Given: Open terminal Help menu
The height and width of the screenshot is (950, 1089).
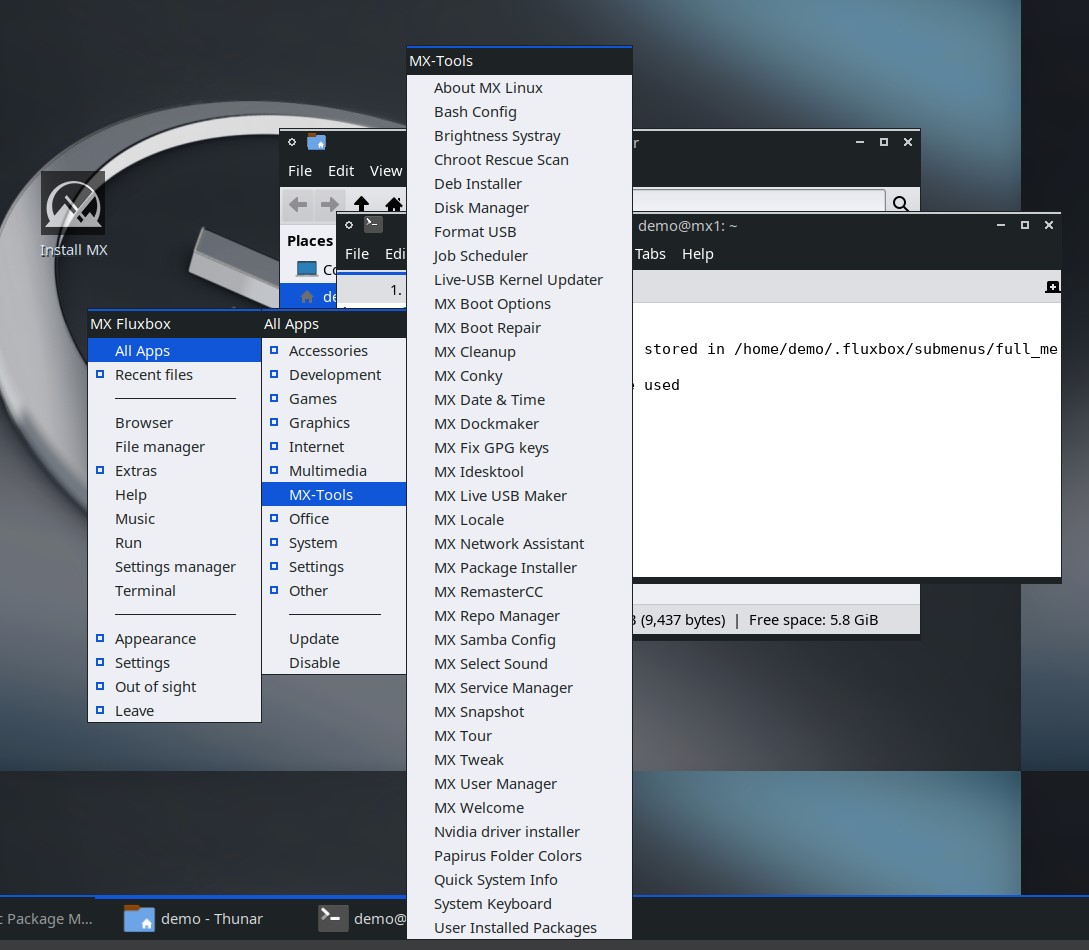Looking at the screenshot, I should point(697,254).
